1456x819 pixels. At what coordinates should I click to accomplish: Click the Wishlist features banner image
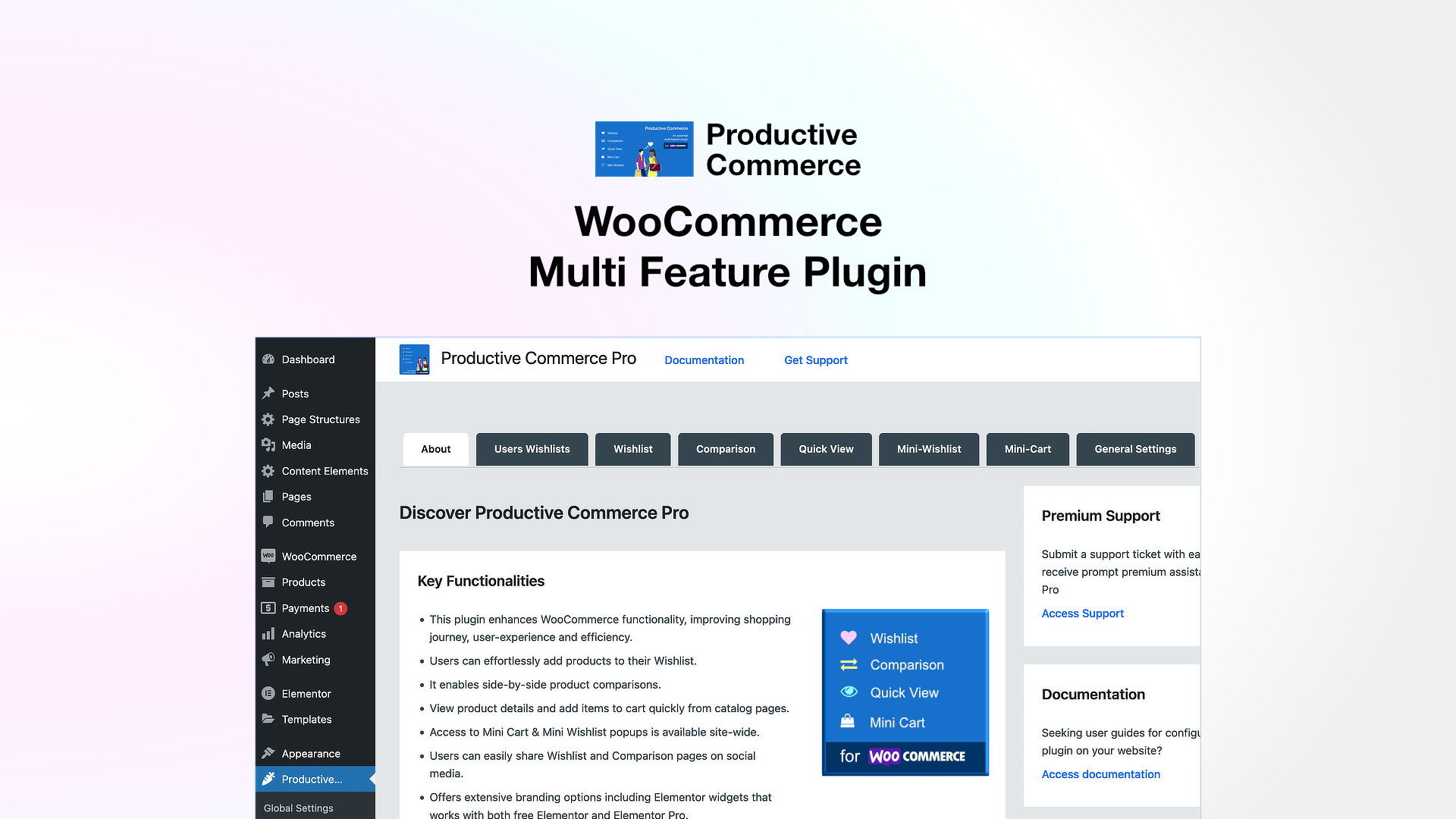coord(905,692)
